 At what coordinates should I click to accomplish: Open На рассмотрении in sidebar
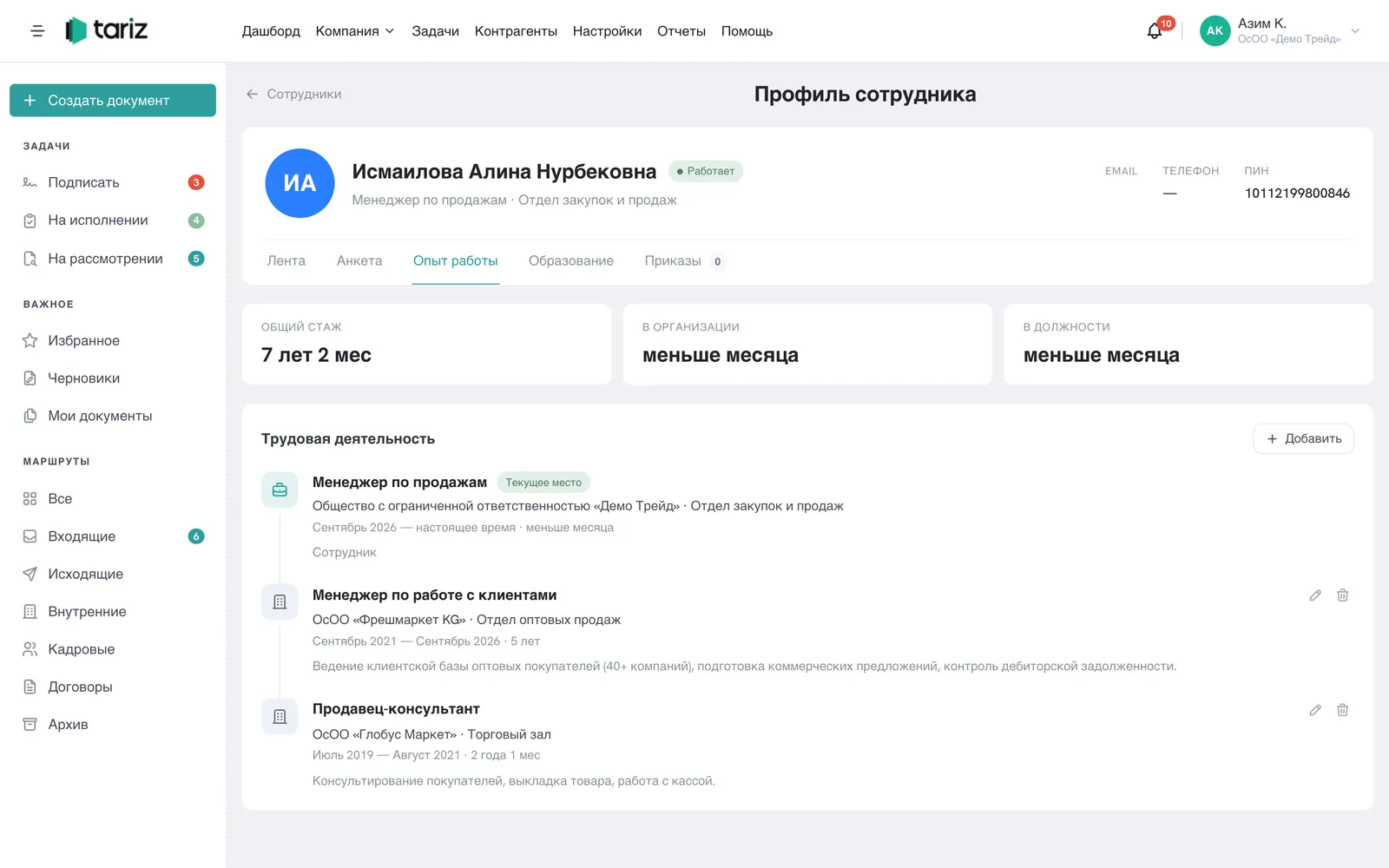tap(113, 259)
